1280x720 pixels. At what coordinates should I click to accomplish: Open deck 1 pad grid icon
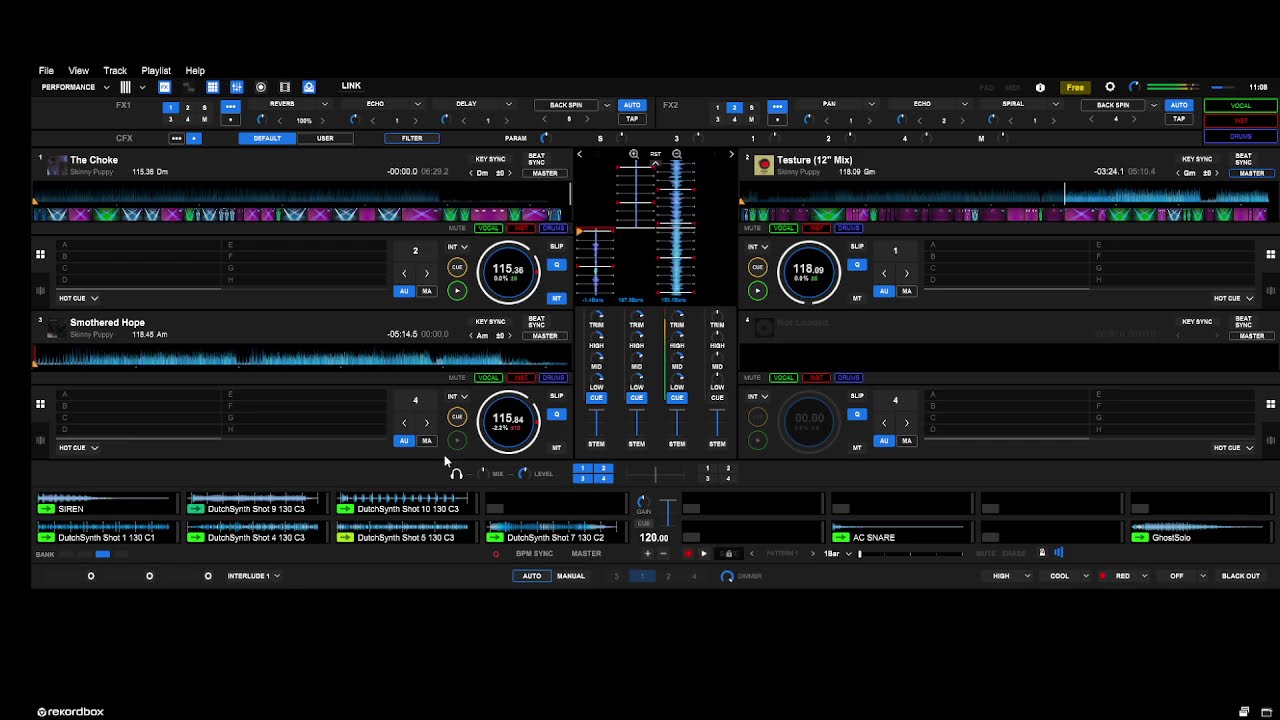40,254
